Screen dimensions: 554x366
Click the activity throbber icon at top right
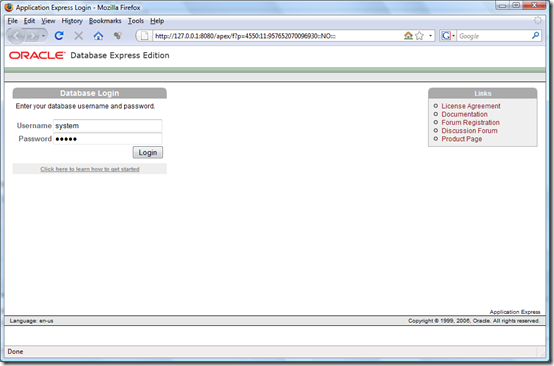[x=538, y=20]
